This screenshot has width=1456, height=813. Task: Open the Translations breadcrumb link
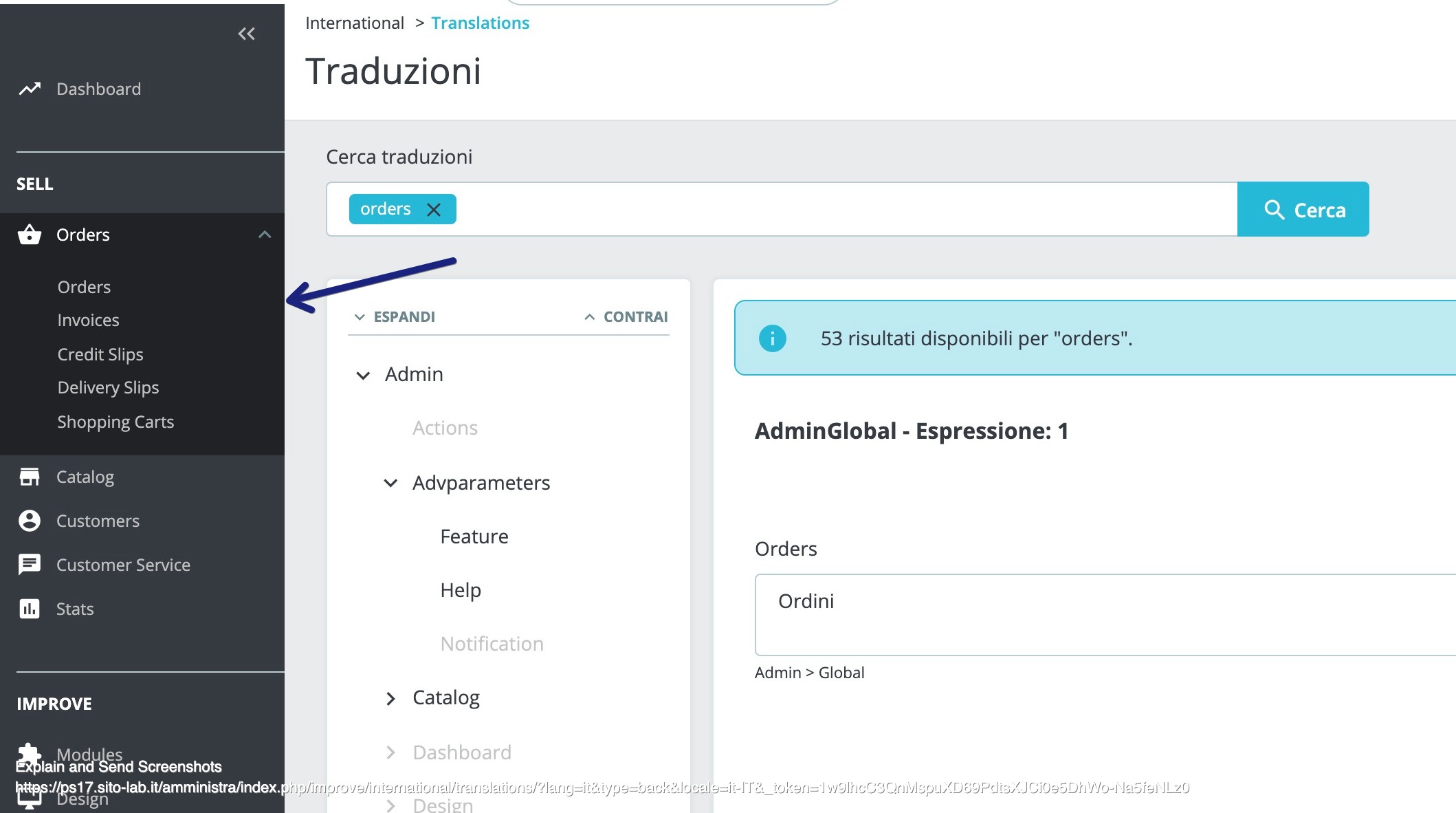click(x=481, y=22)
